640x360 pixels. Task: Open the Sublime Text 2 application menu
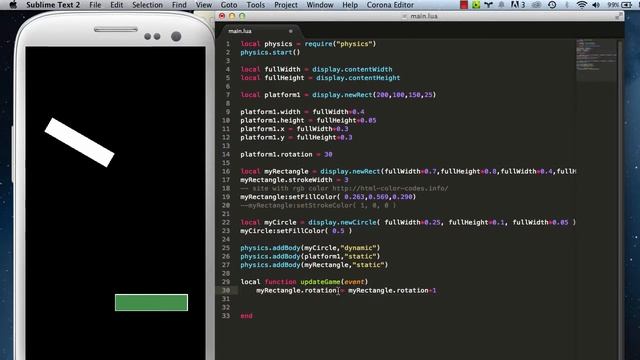coord(53,5)
